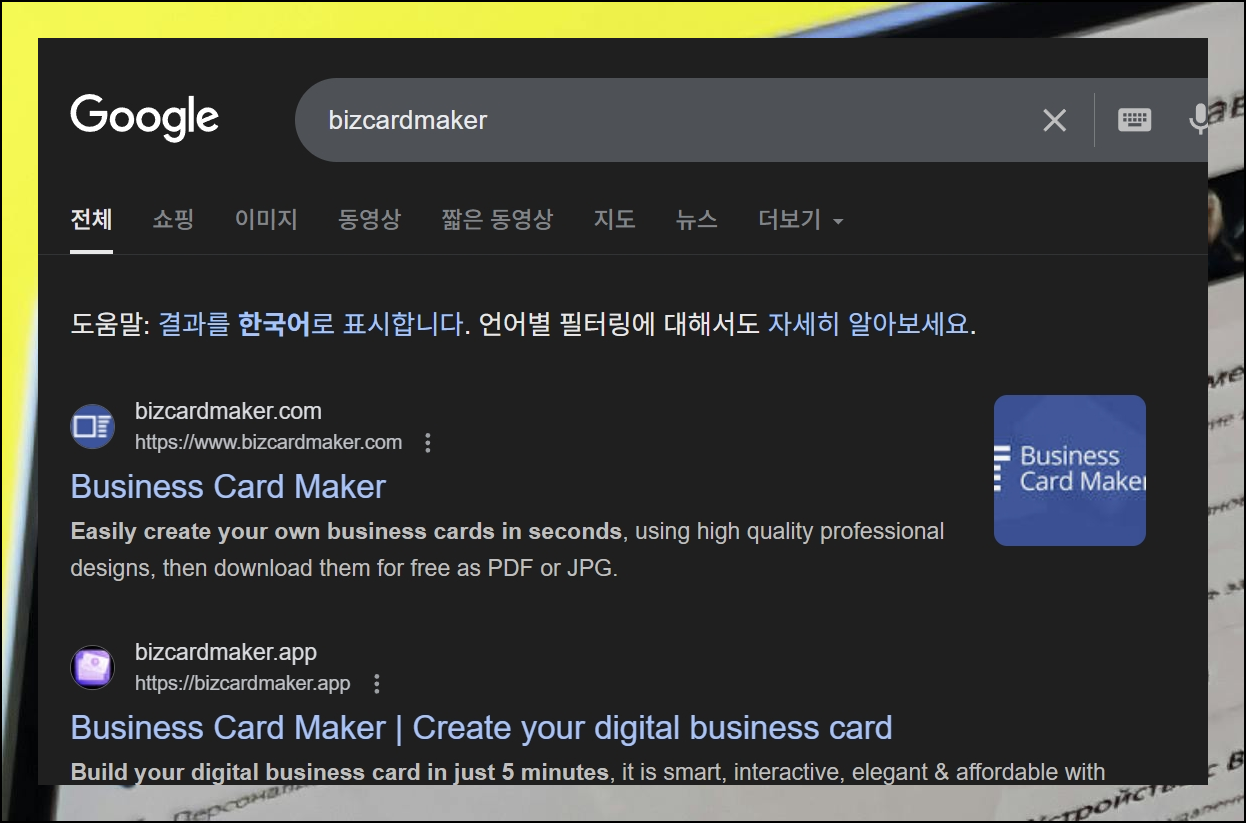Open the on-screen keyboard input tool
Screen dimensions: 1246x823
tap(1134, 120)
